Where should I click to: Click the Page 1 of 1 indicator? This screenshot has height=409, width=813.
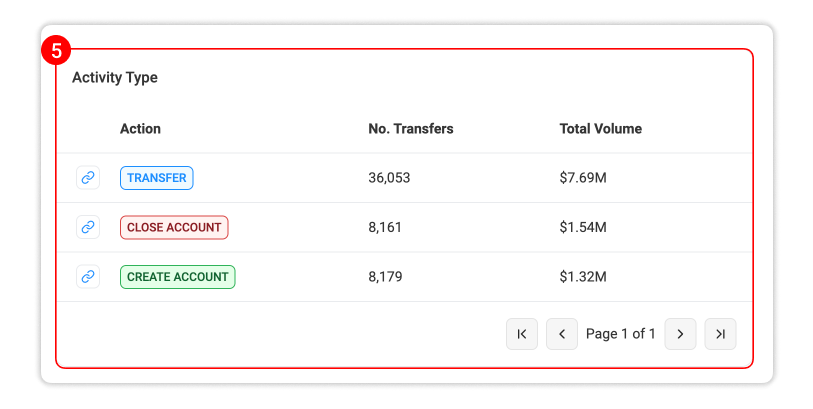[x=621, y=334]
